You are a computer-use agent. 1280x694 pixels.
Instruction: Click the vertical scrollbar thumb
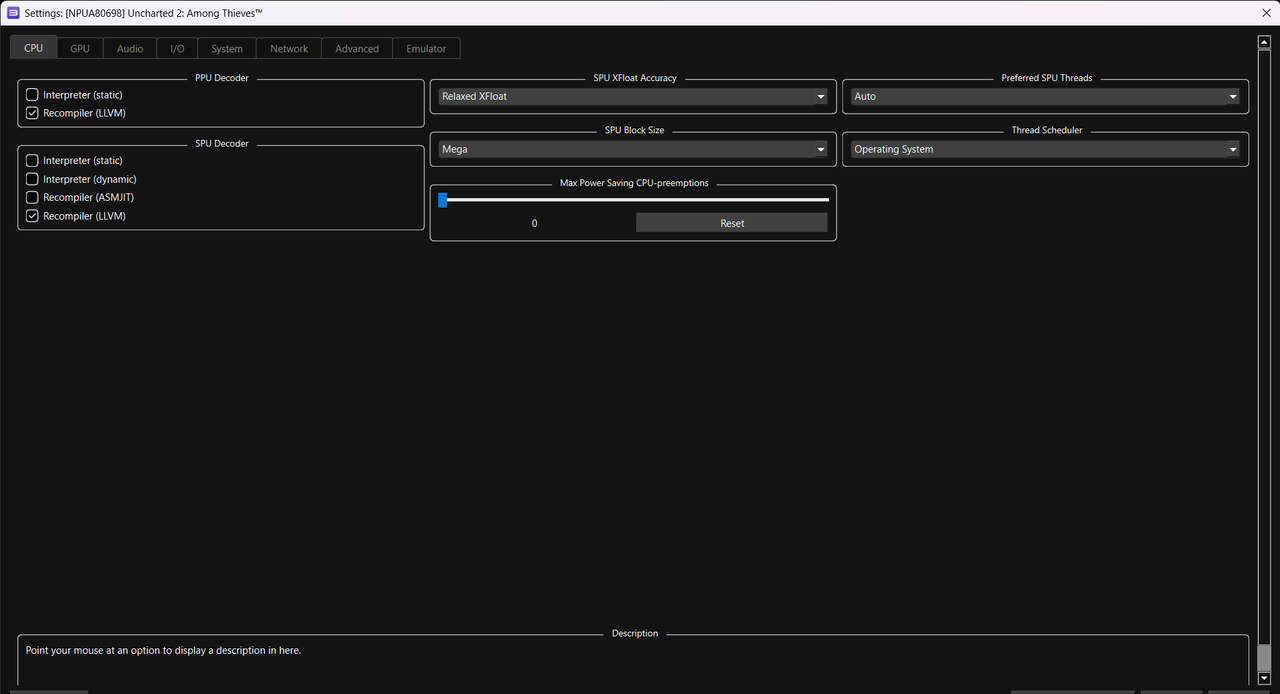click(x=1264, y=659)
